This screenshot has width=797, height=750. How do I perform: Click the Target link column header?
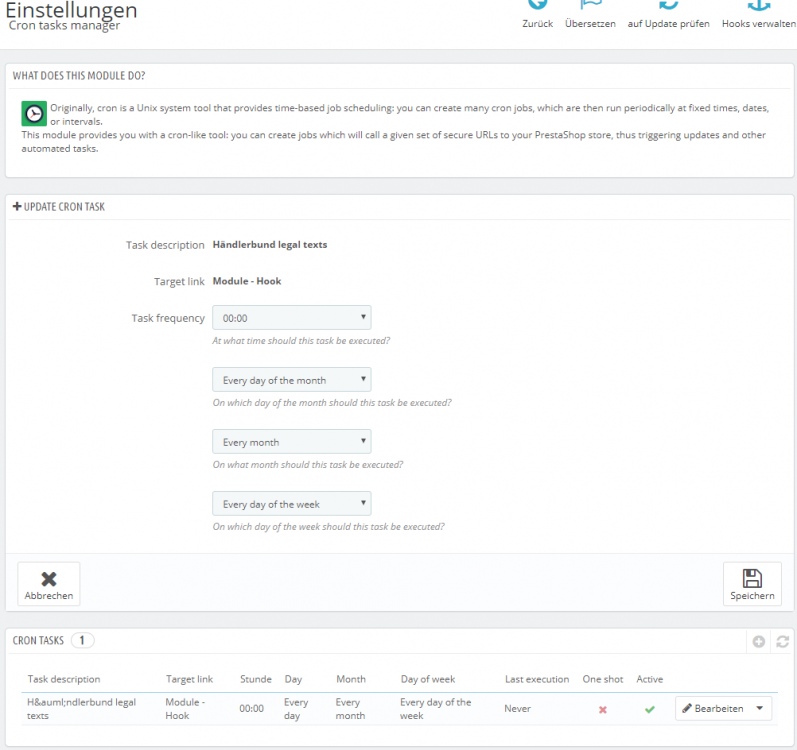point(189,679)
